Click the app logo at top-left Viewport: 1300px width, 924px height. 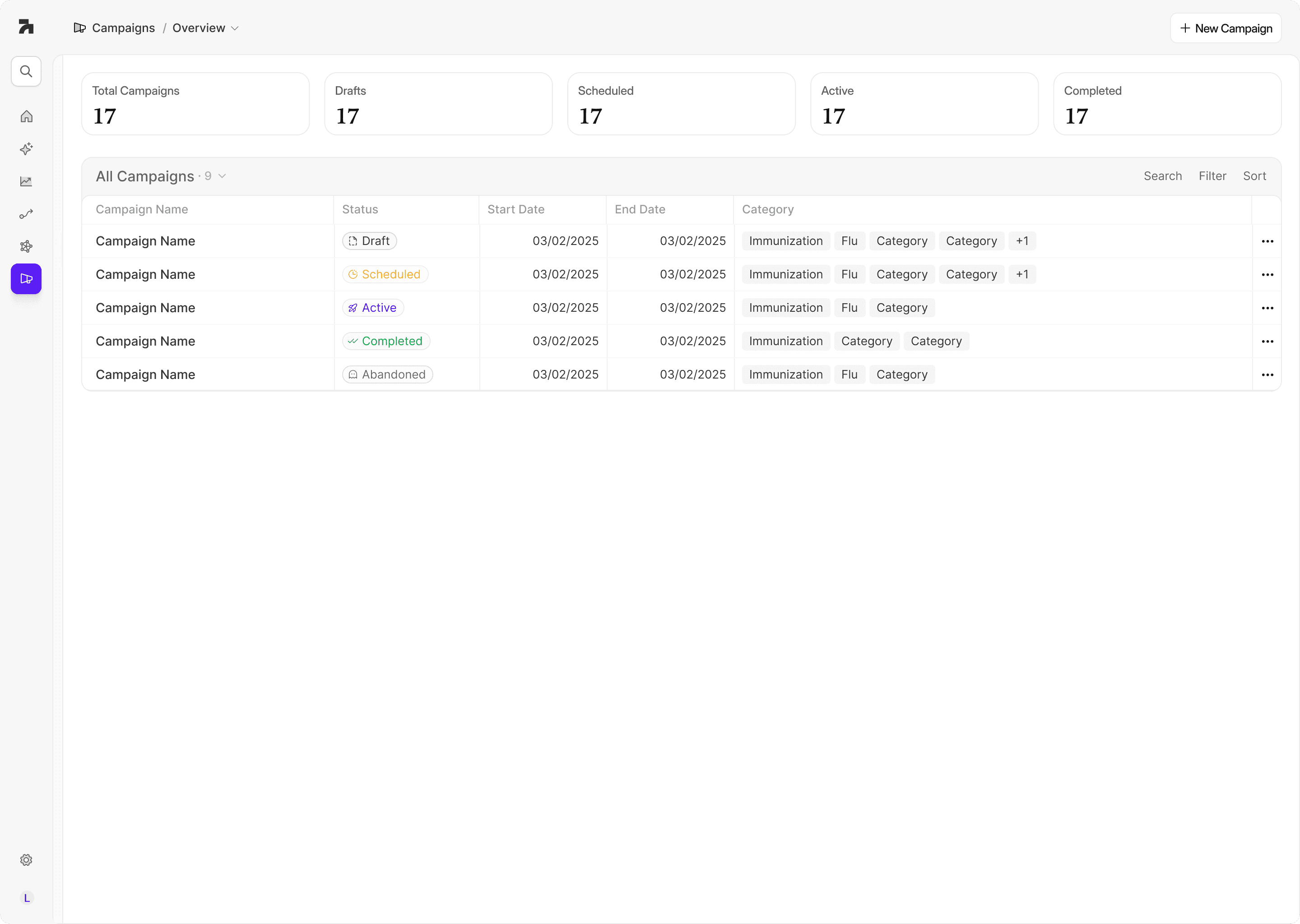pos(26,27)
